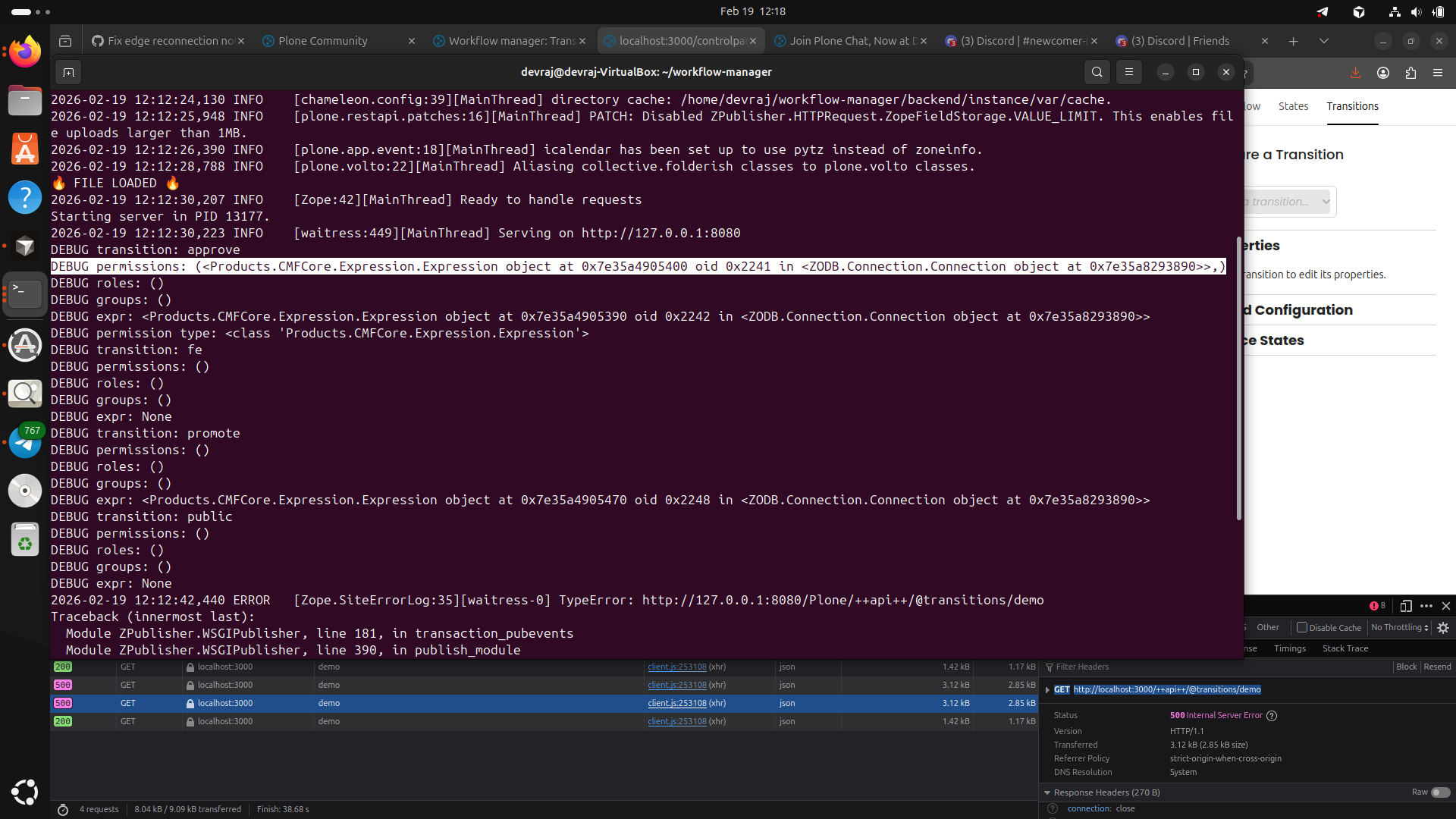Expand the GET request URL details
Viewport: 1456px width, 819px height.
pos(1047,689)
